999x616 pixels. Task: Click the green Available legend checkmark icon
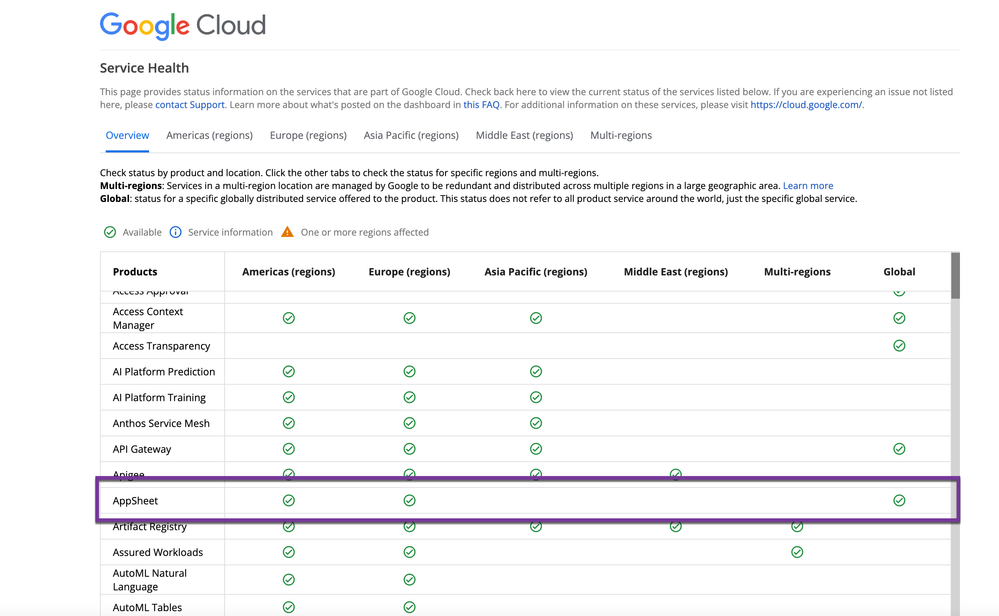[110, 232]
